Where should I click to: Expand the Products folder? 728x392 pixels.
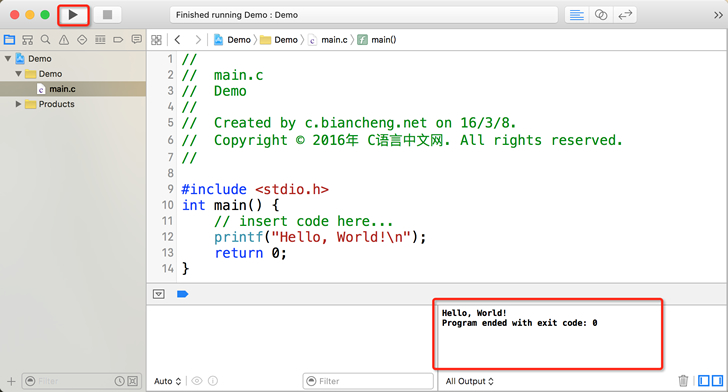click(x=19, y=104)
